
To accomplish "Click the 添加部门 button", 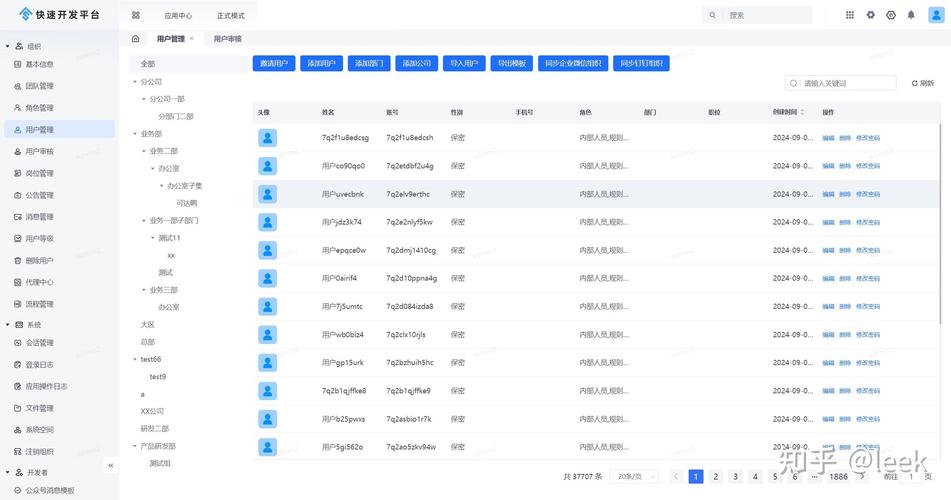I will pos(369,63).
